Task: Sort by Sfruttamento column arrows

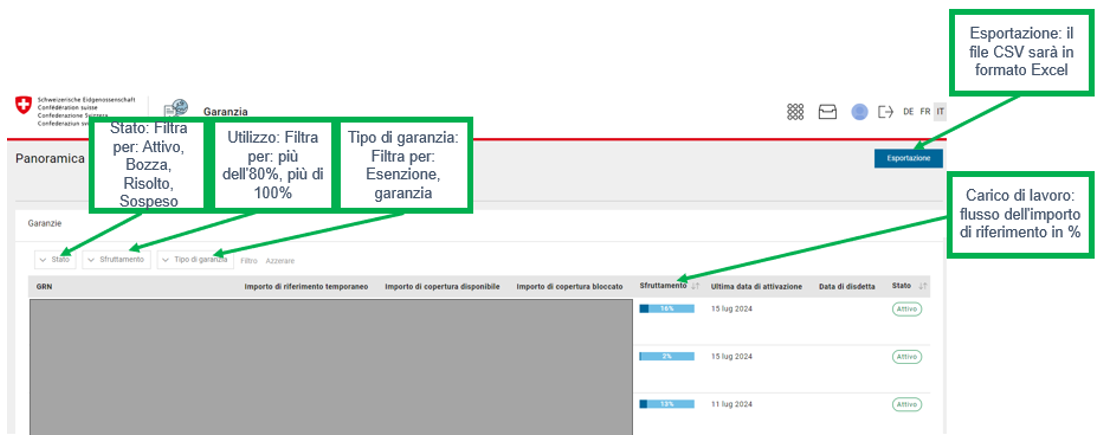Action: click(x=695, y=286)
